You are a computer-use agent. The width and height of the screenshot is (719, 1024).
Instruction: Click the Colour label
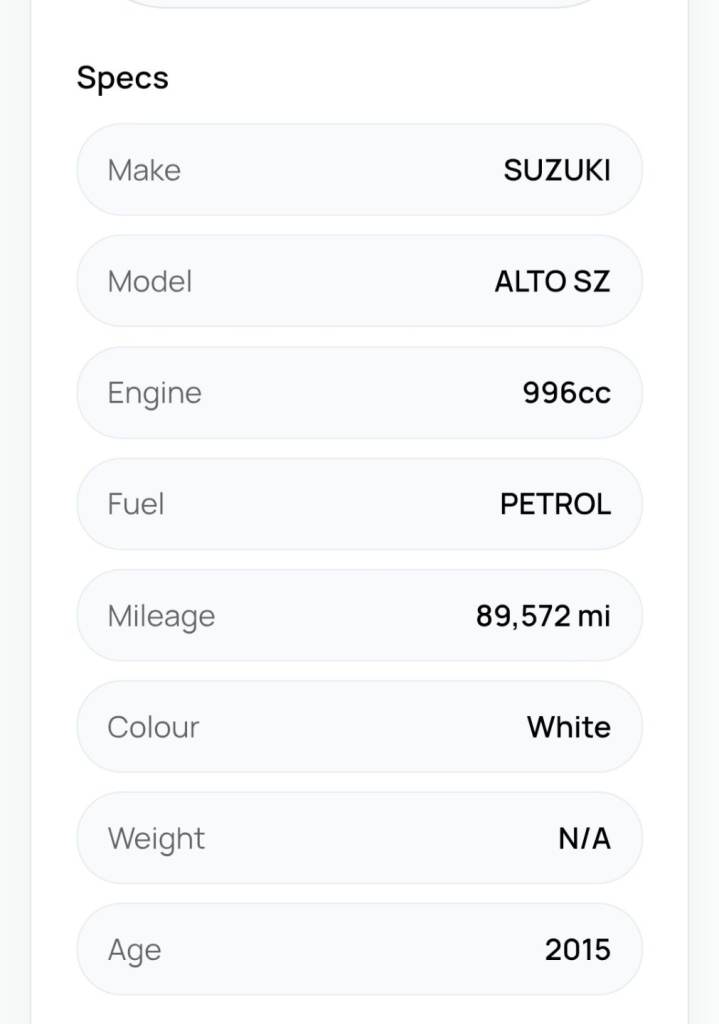coord(153,727)
